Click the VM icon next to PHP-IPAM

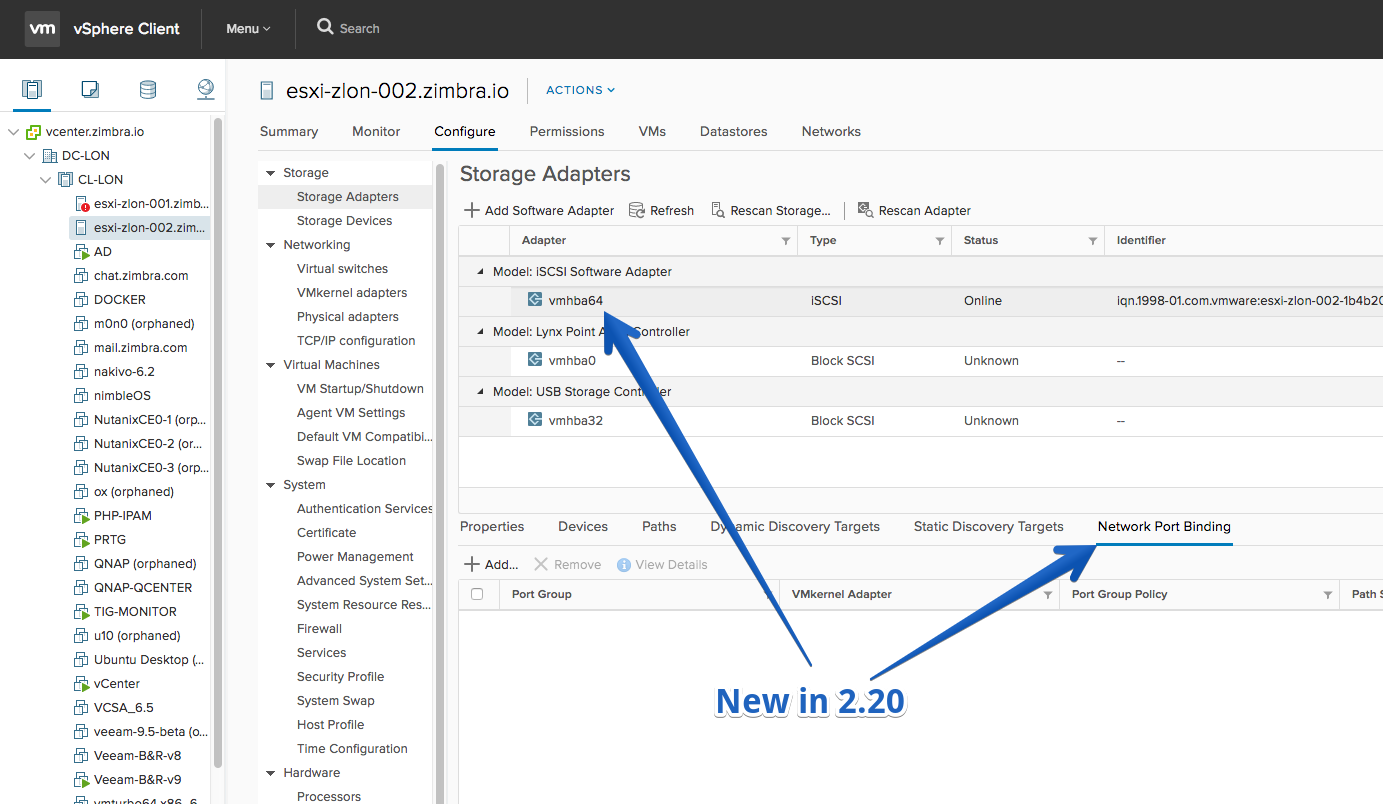click(x=82, y=516)
